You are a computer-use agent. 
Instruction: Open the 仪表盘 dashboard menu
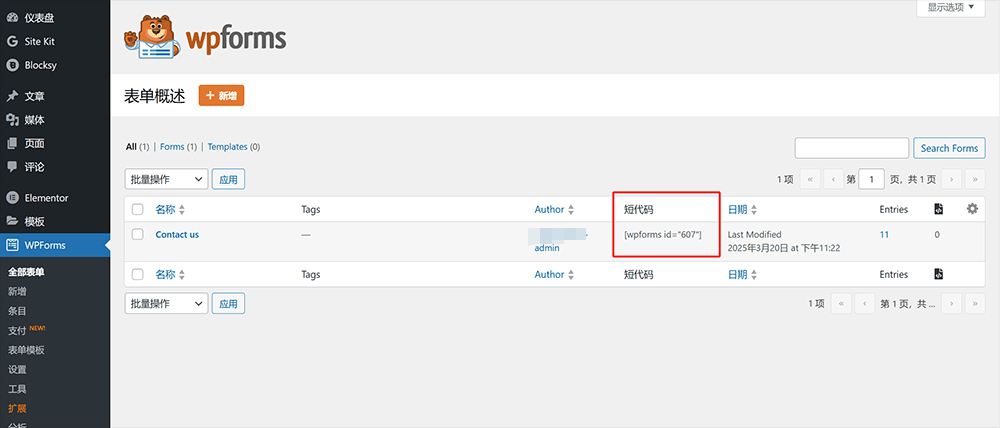55,18
